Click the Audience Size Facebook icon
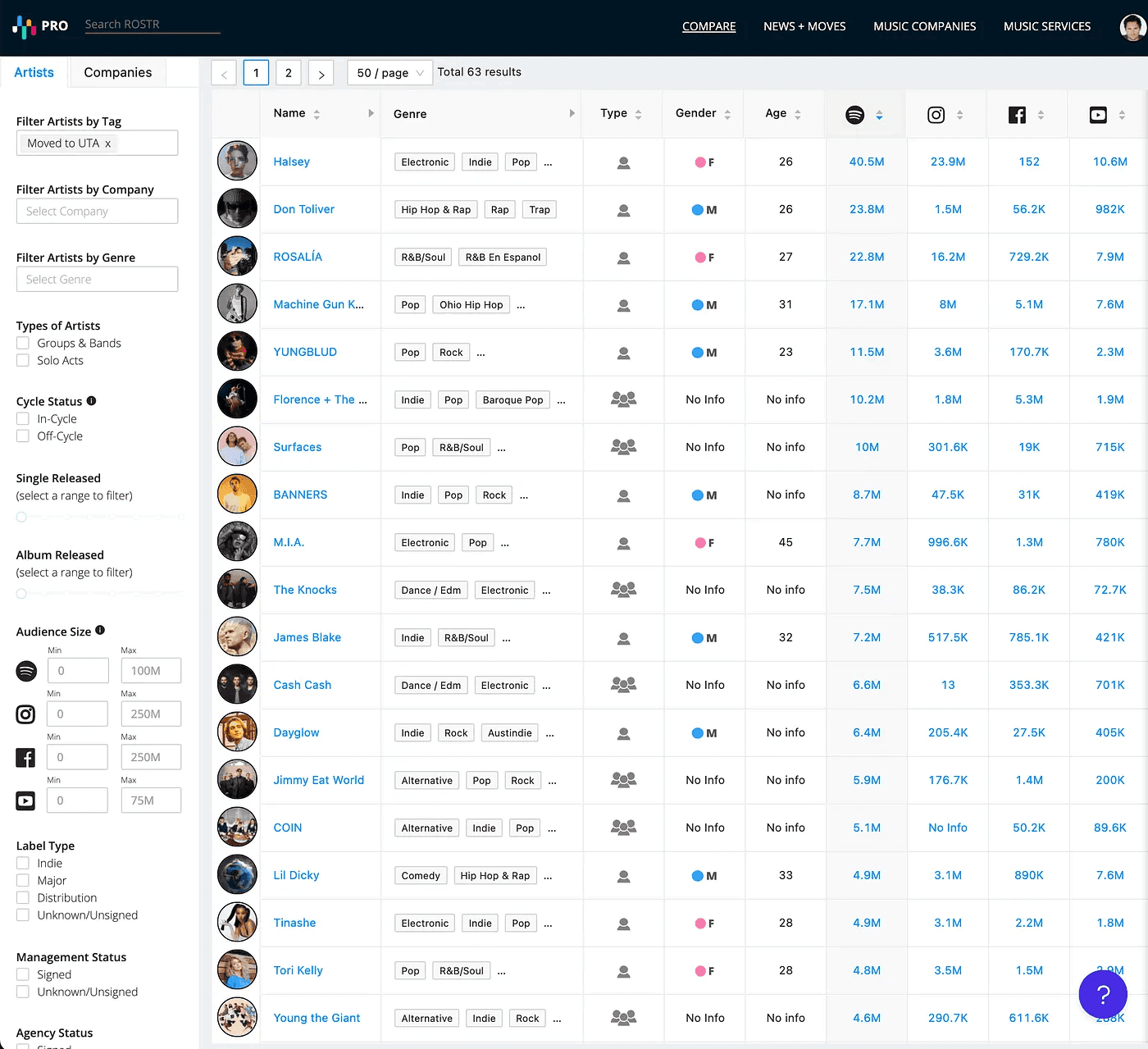The image size is (1148, 1049). click(26, 757)
